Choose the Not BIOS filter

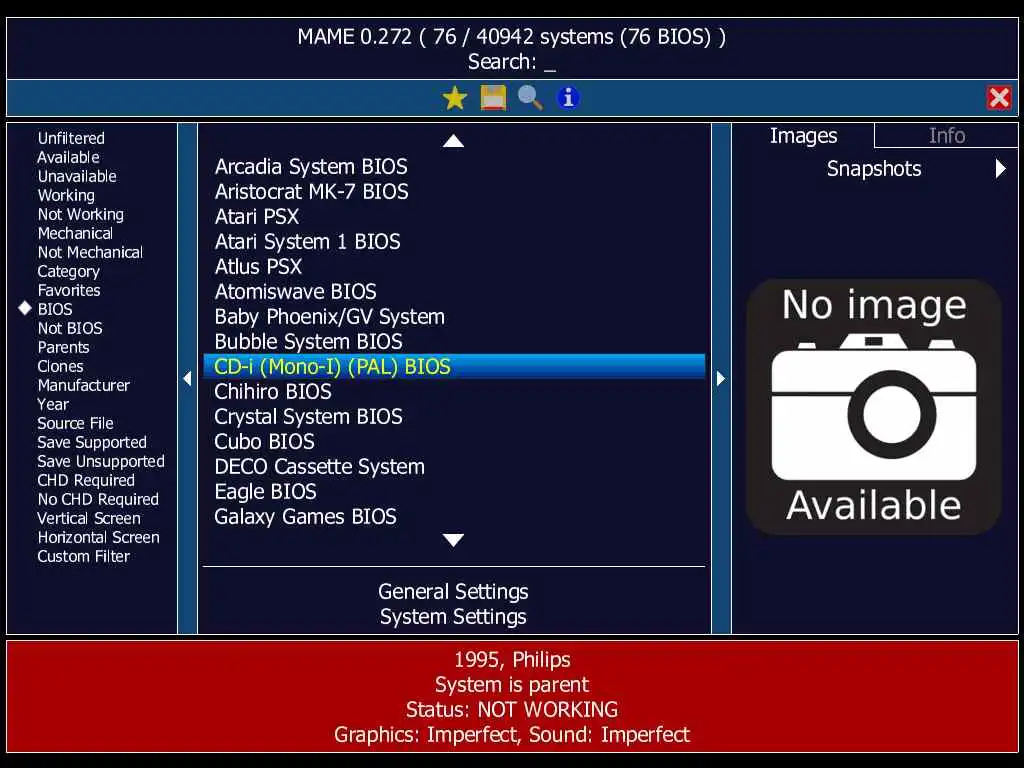[70, 328]
